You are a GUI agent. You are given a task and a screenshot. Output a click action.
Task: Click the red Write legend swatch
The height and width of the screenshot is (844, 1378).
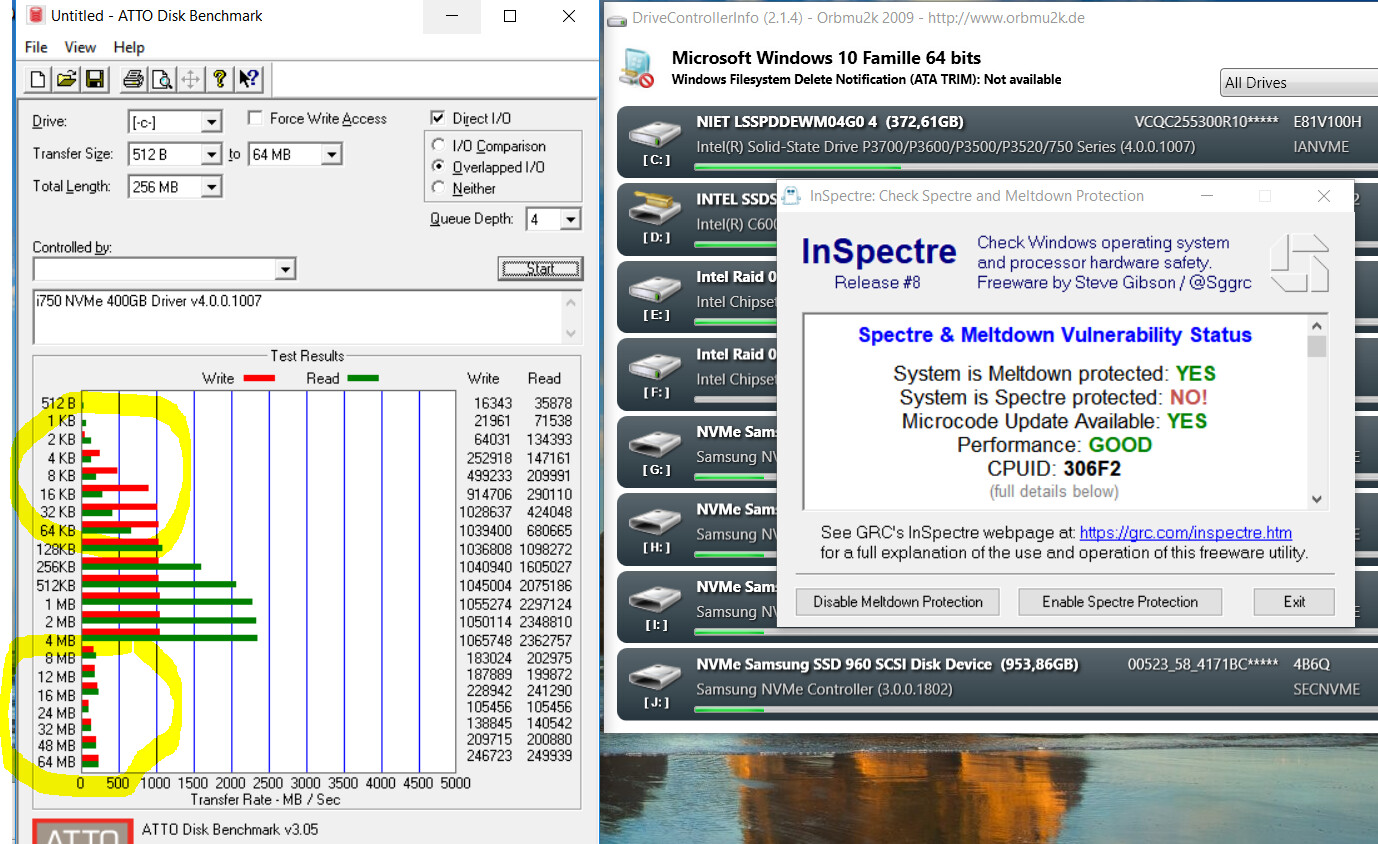[x=259, y=378]
